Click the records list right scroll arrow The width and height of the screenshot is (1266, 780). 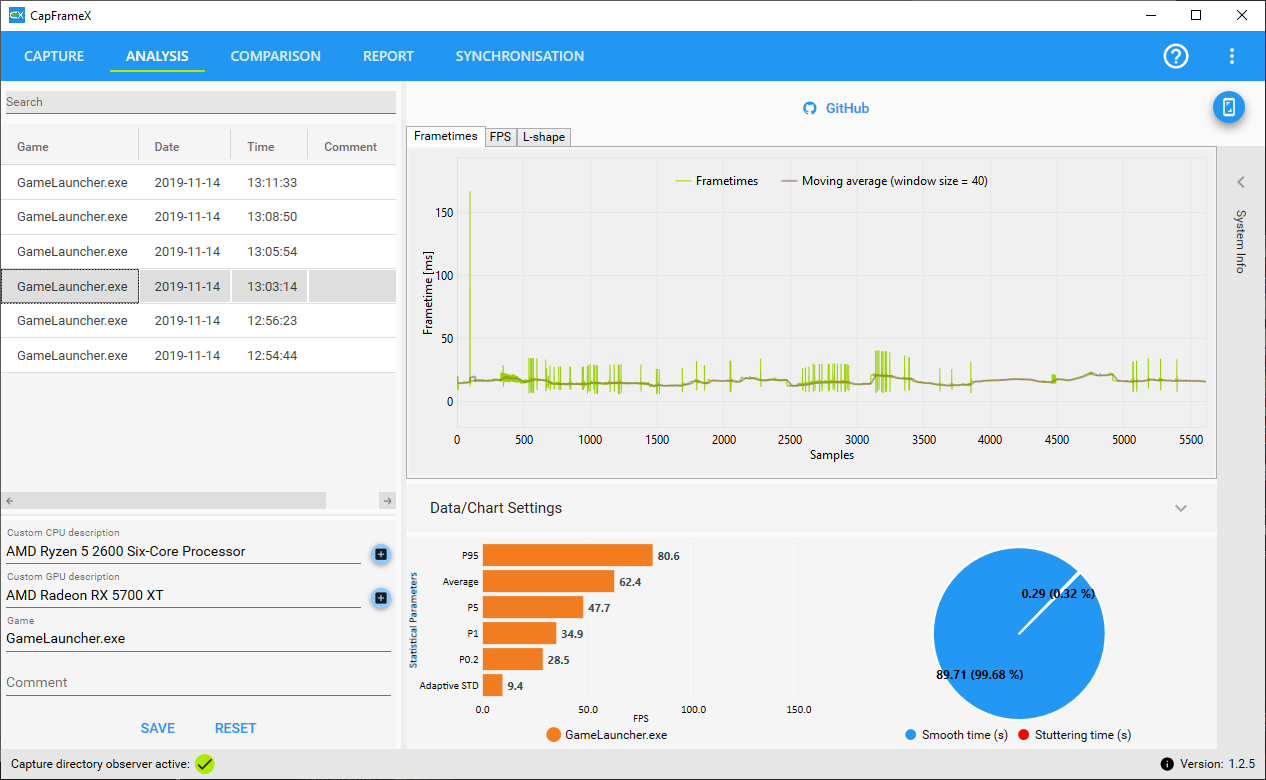[x=388, y=501]
